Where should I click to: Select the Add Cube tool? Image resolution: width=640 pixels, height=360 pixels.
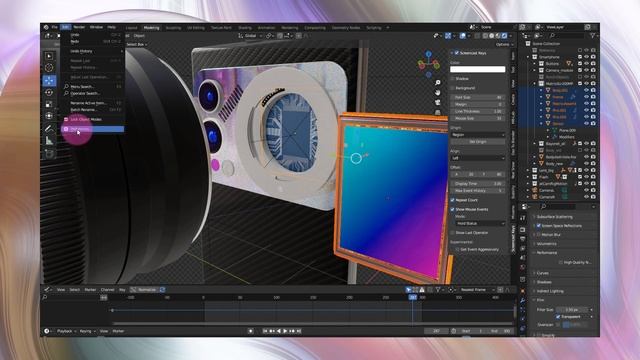click(49, 154)
